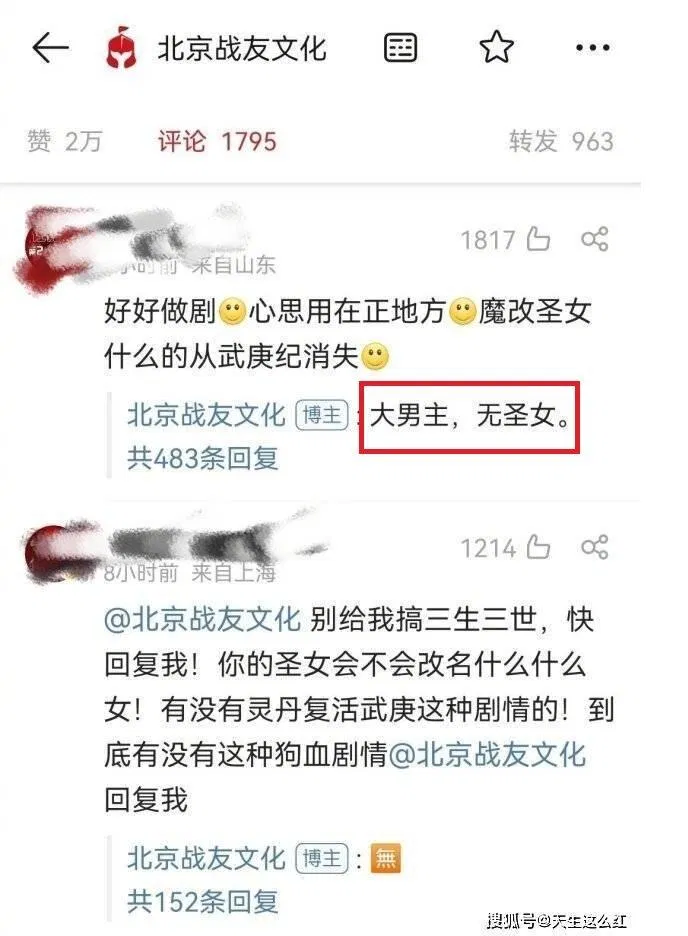Open the blurred avatar of second commenter
This screenshot has height=936, width=688.
coord(51,552)
